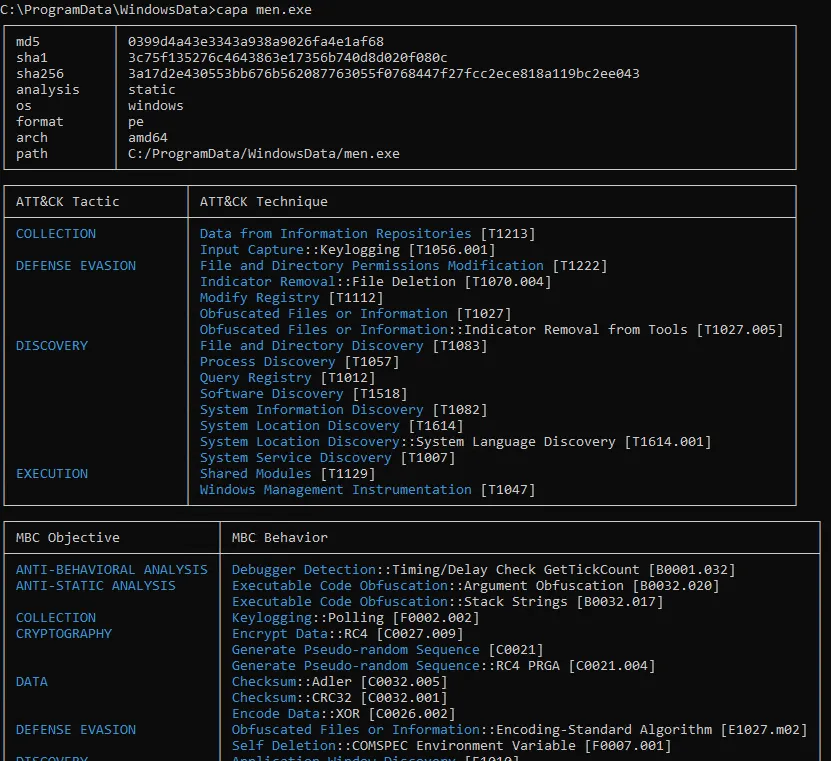This screenshot has width=831, height=761.
Task: Click 'Timing/Delay Check GetTickCount [B0001.032]' row
Action: pos(483,570)
